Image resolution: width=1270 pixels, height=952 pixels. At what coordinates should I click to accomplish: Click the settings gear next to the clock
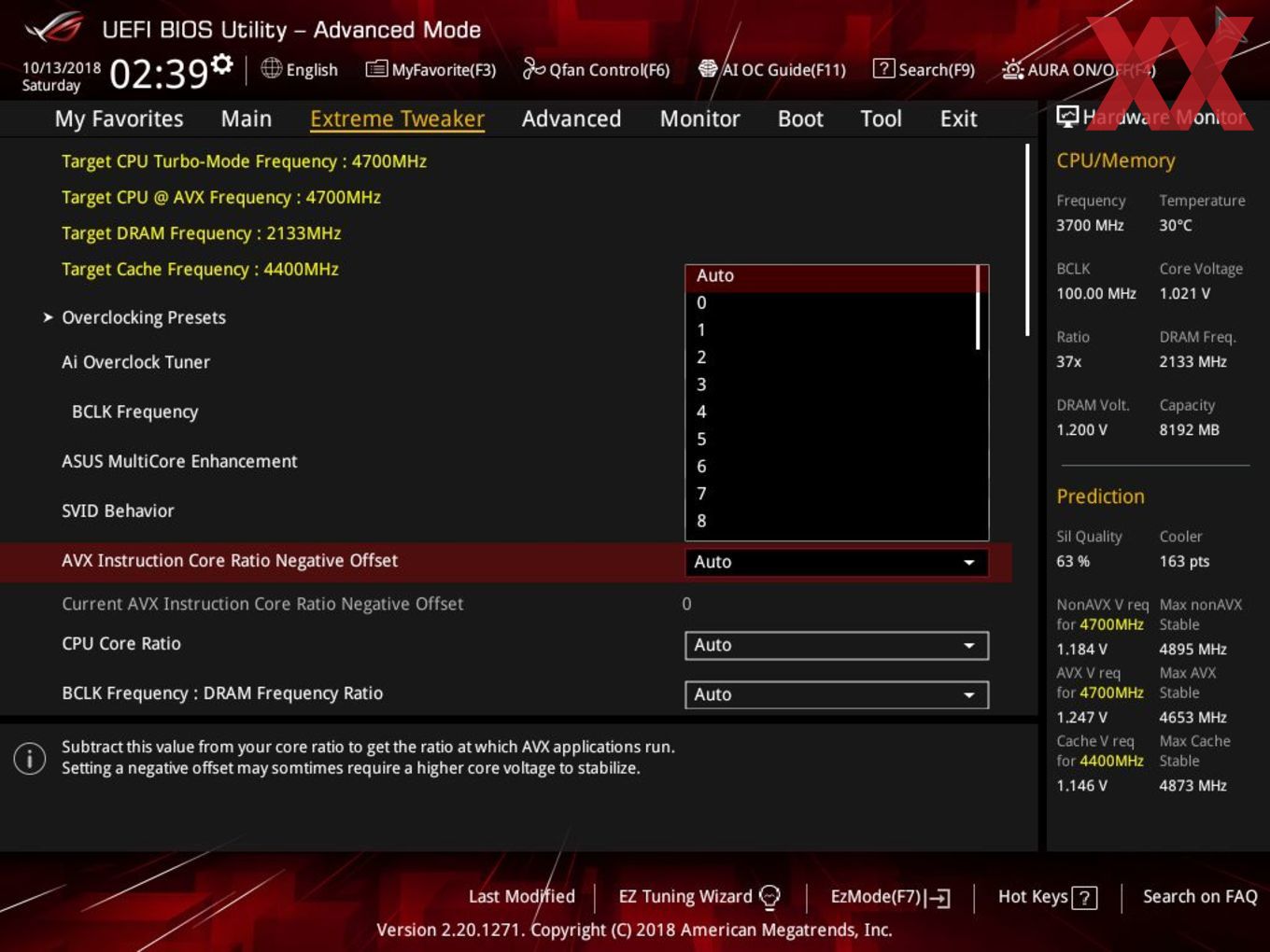pos(221,63)
